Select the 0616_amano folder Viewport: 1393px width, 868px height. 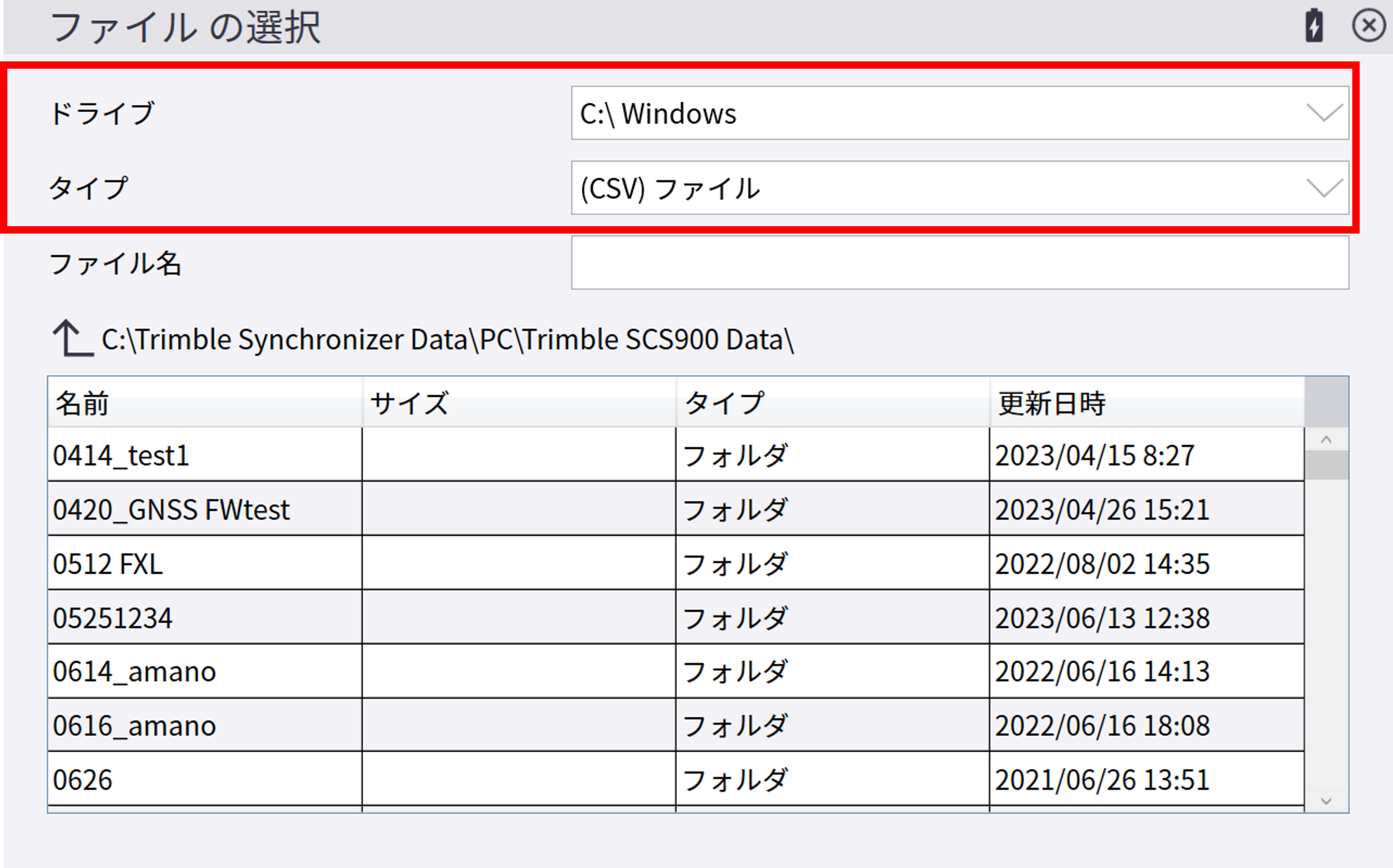(134, 726)
